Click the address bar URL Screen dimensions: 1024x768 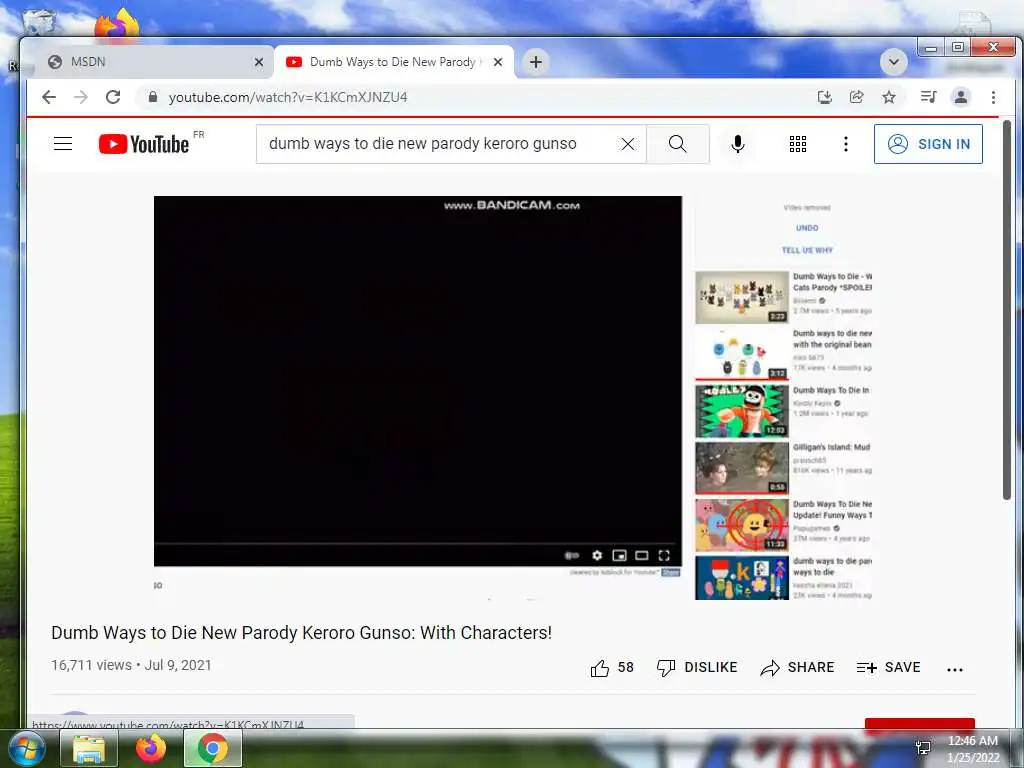(288, 97)
